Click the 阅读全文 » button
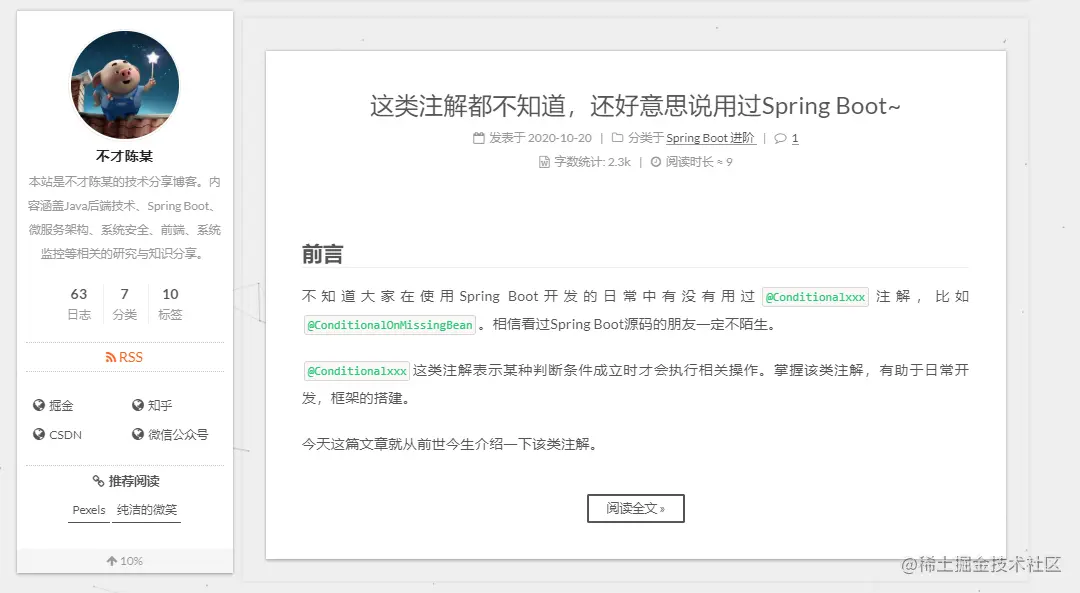 [636, 508]
